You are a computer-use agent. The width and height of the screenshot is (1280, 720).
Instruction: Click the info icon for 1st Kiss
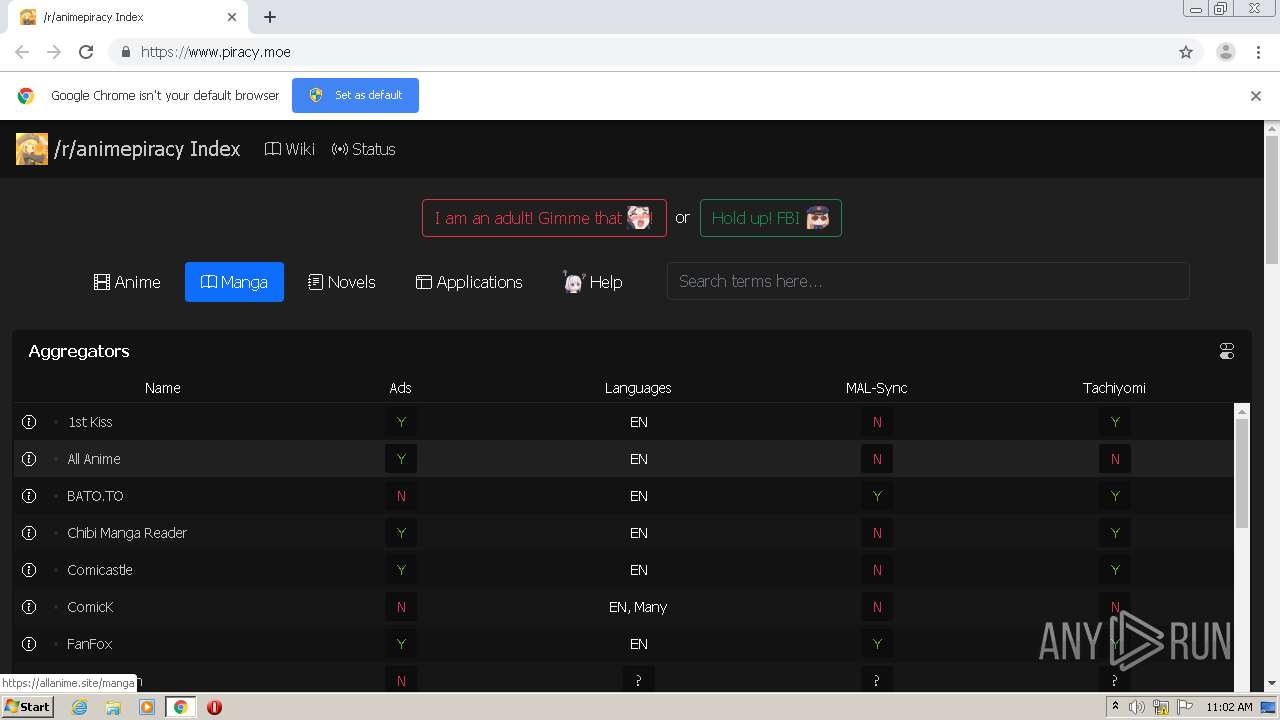tap(29, 422)
